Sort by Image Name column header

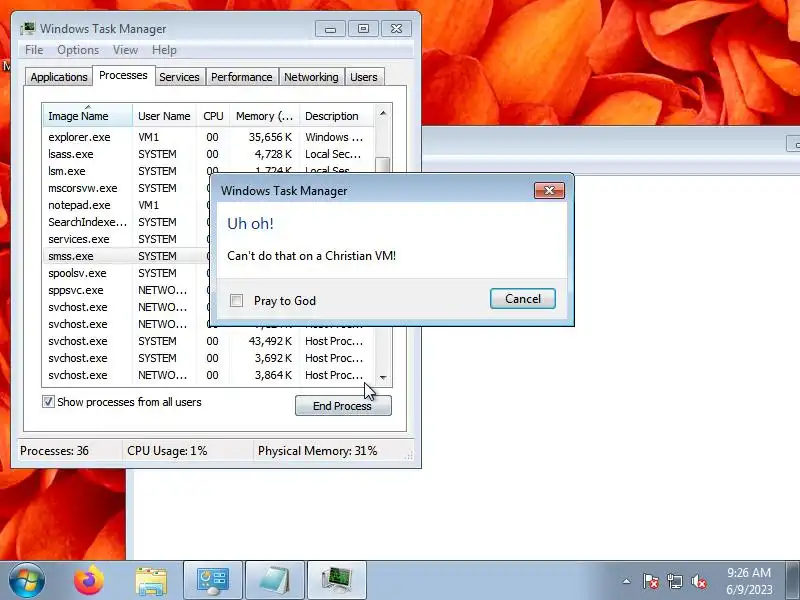pos(88,116)
